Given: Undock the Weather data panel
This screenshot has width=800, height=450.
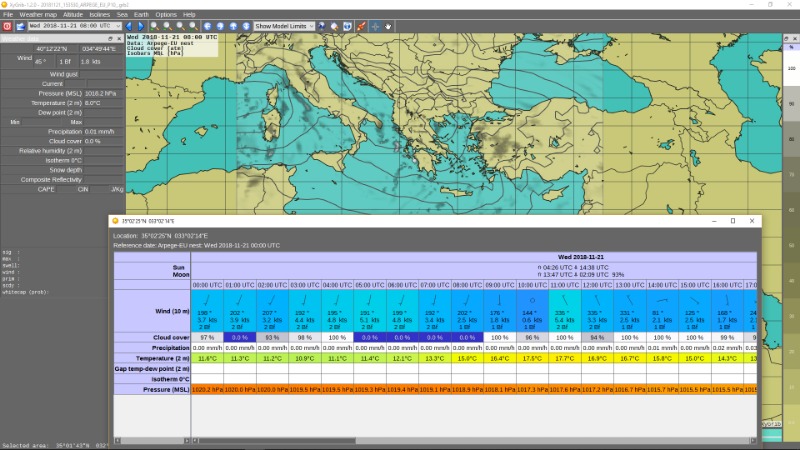Looking at the screenshot, I should (x=110, y=39).
